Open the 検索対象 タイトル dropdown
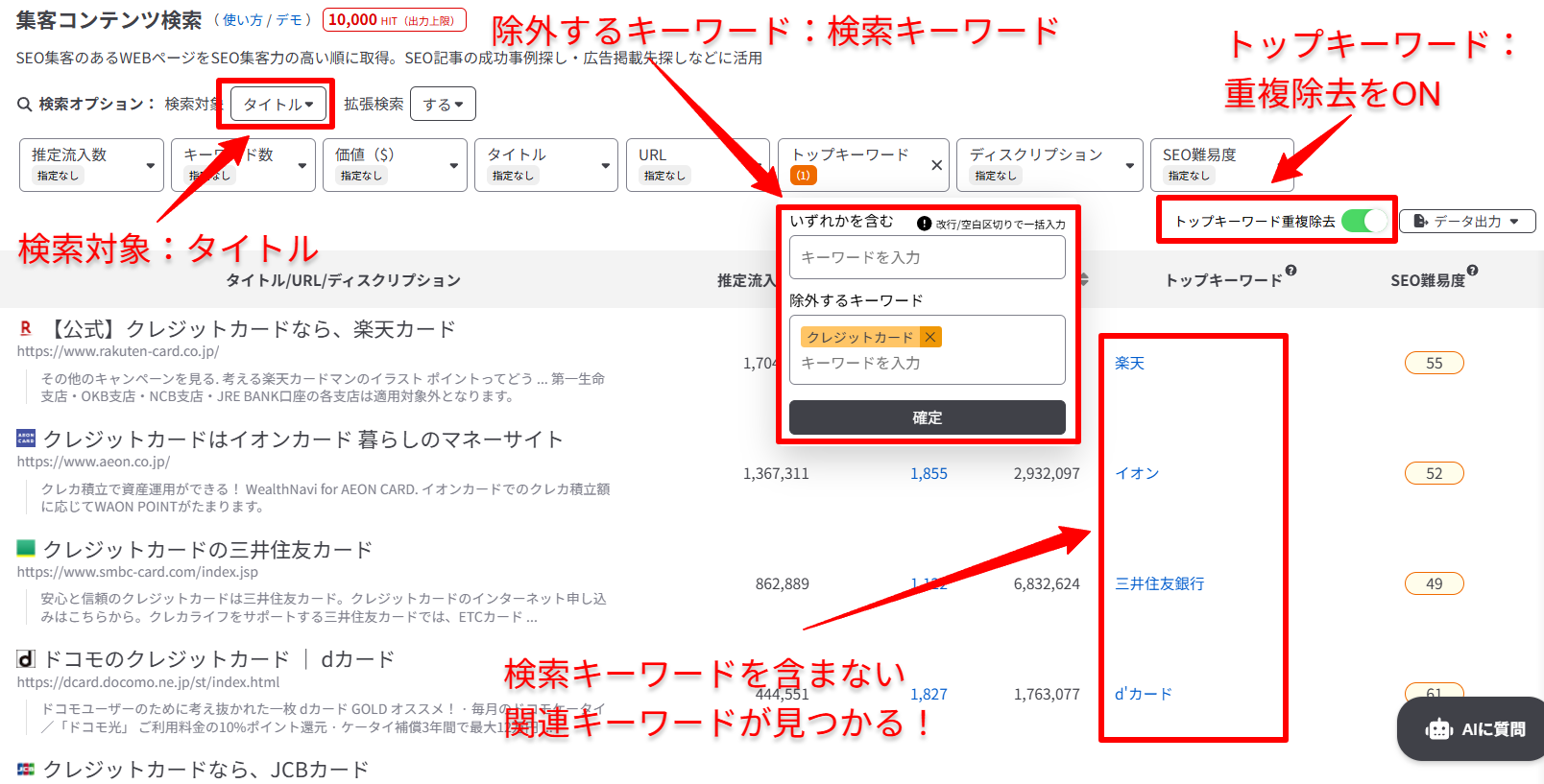1544x784 pixels. coord(278,104)
